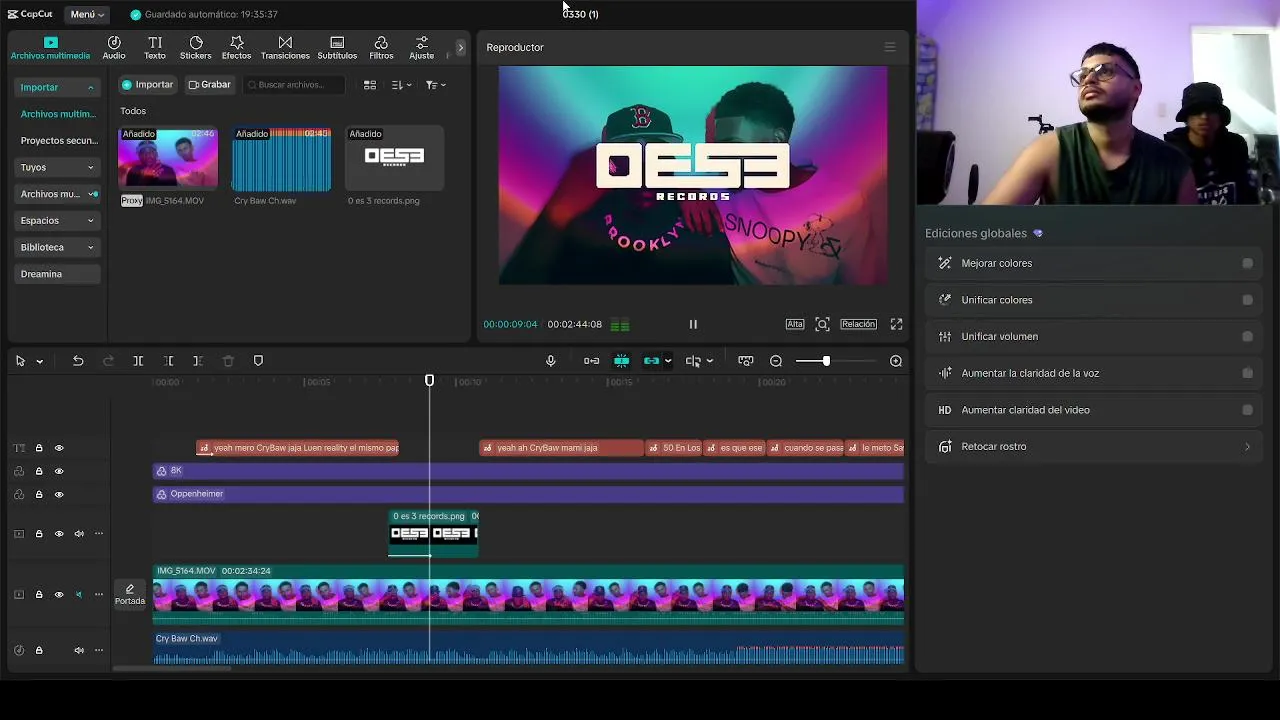The height and width of the screenshot is (720, 1280).
Task: Adjust the timeline zoom slider handle
Action: pyautogui.click(x=826, y=361)
